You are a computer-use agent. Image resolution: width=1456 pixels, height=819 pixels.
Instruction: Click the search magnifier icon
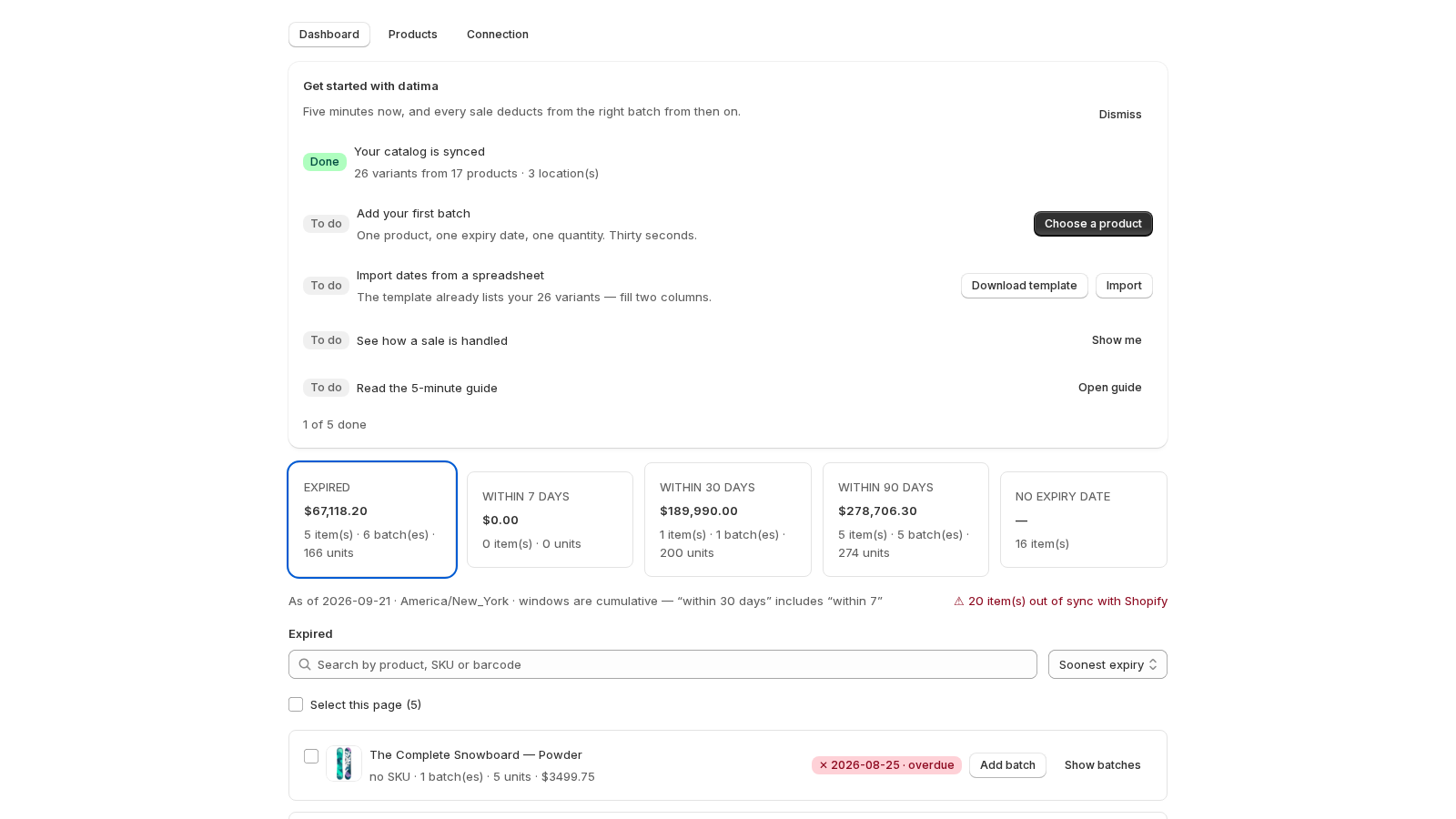pyautogui.click(x=305, y=664)
